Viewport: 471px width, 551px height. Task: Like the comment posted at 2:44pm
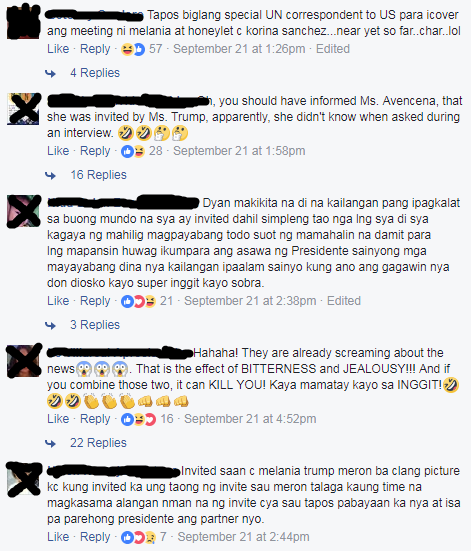click(x=58, y=537)
